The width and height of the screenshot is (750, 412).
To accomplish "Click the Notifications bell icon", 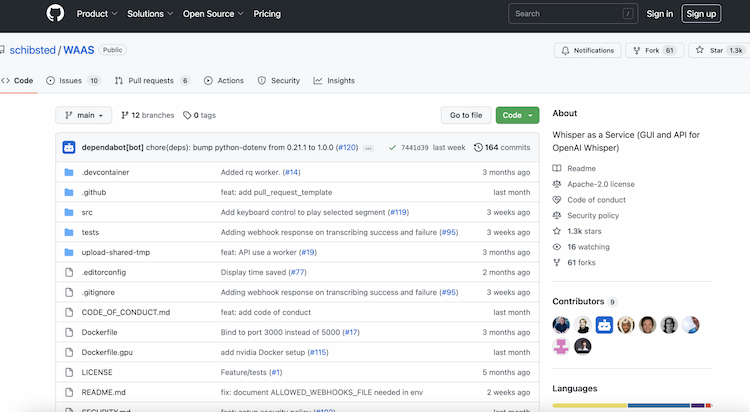I will point(565,50).
